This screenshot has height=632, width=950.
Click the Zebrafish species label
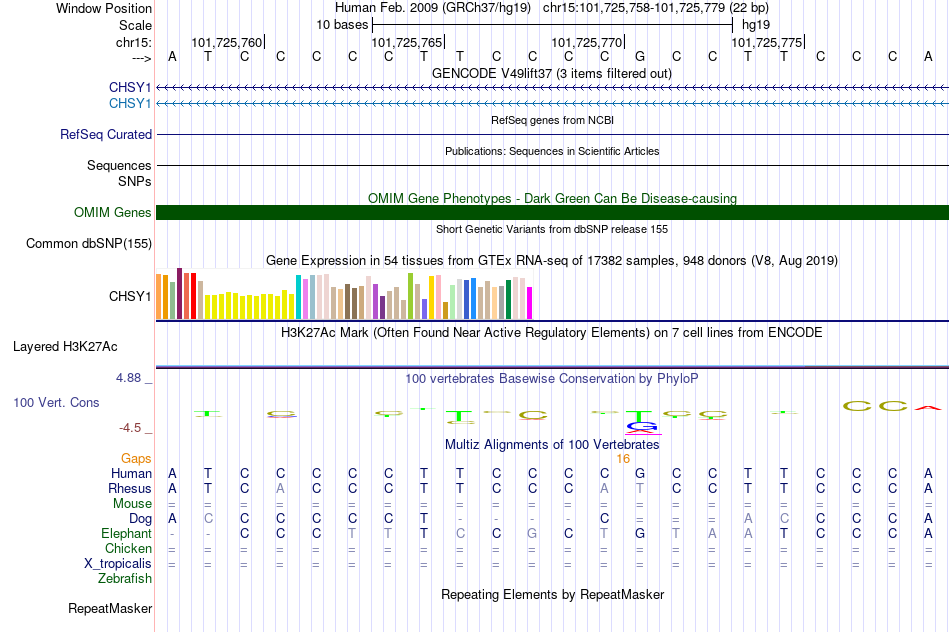click(x=125, y=579)
